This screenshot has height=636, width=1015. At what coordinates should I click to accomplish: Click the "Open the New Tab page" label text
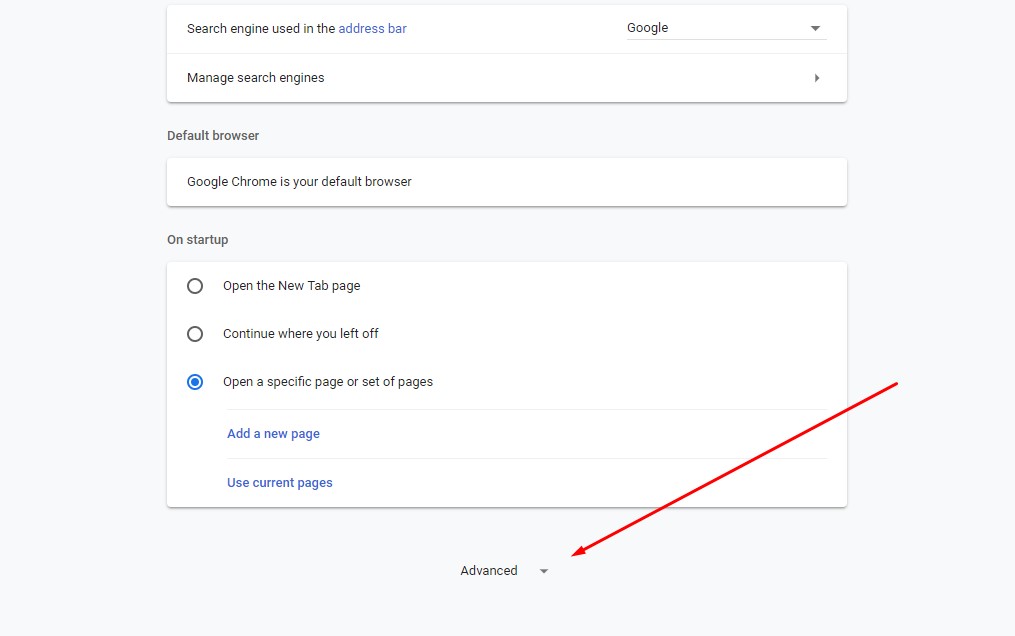point(291,286)
